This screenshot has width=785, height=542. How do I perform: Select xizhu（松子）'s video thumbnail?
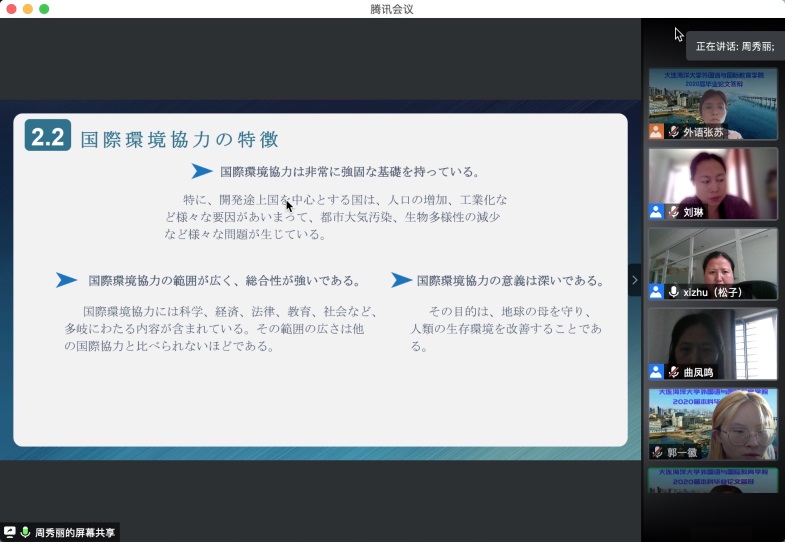point(712,258)
